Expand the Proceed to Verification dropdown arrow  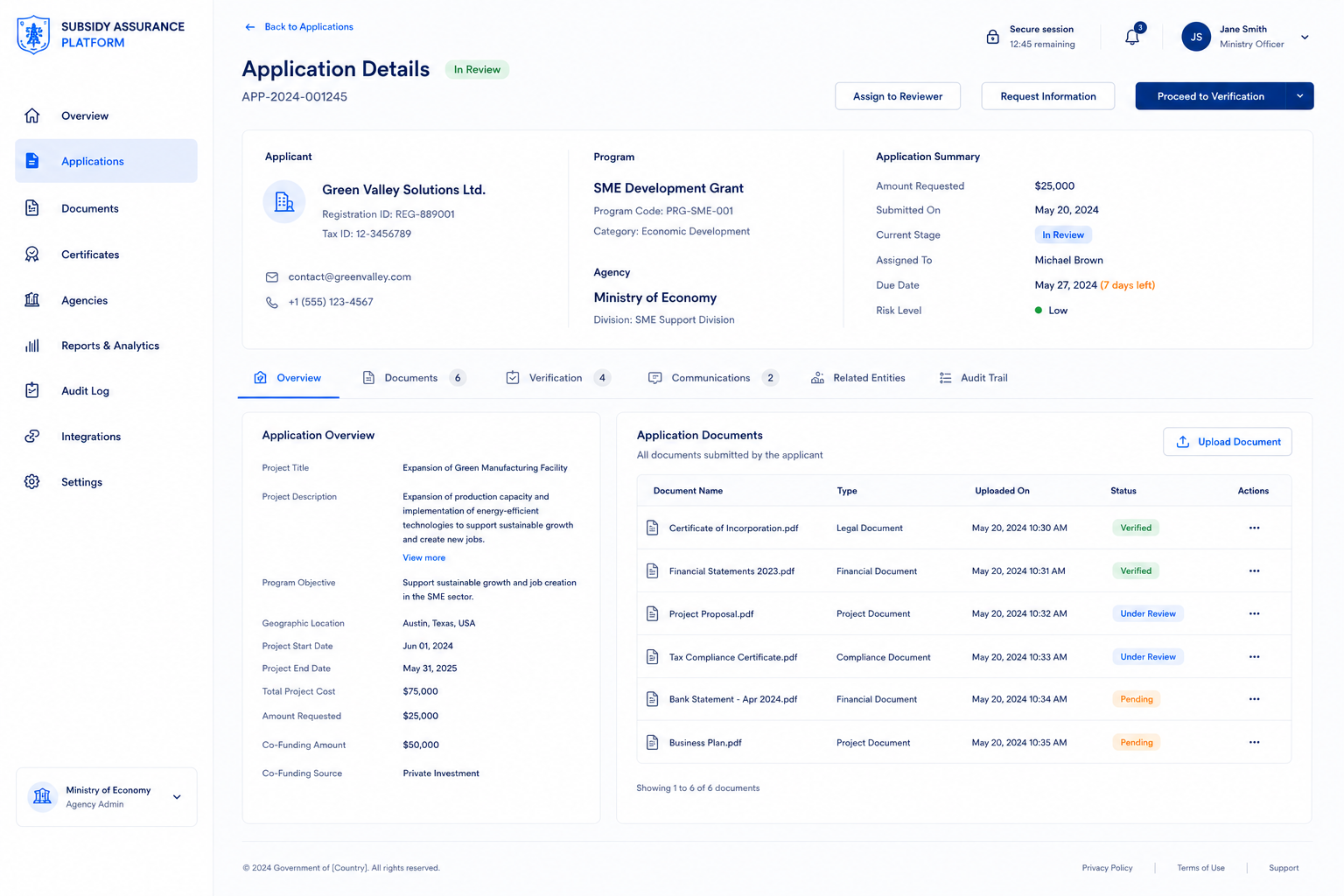click(1300, 96)
